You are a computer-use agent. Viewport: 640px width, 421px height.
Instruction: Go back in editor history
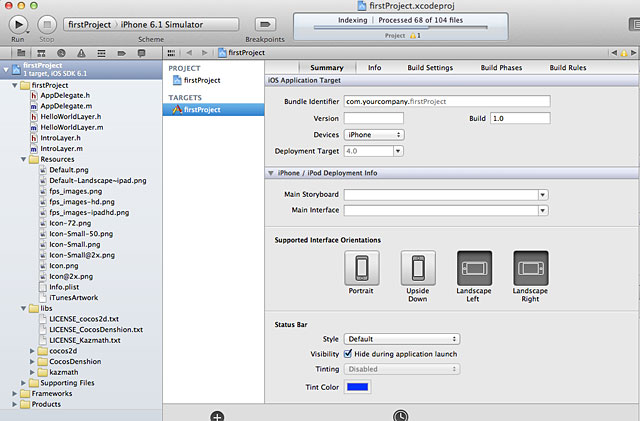pos(189,53)
